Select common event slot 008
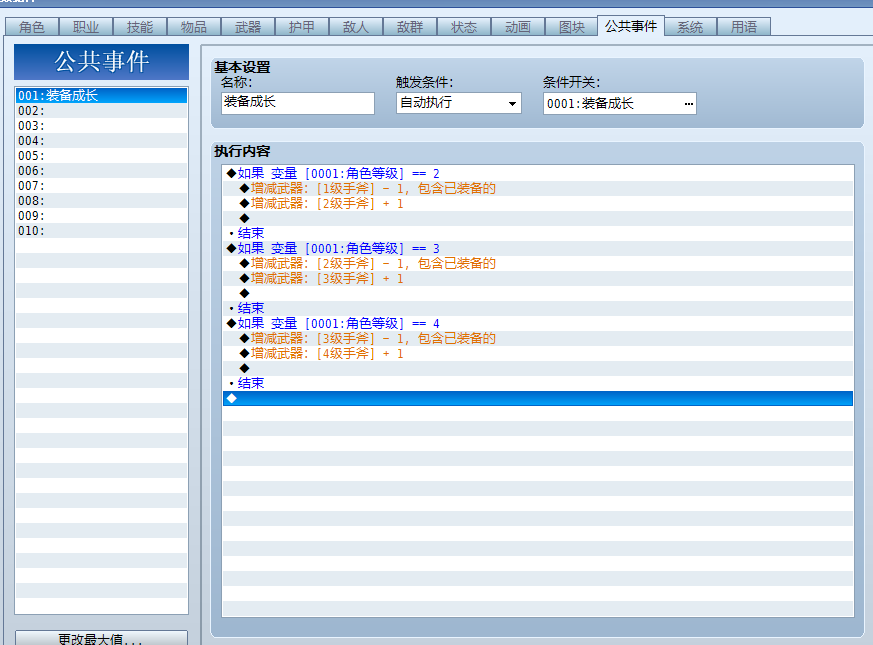The width and height of the screenshot is (873, 645). coord(101,201)
